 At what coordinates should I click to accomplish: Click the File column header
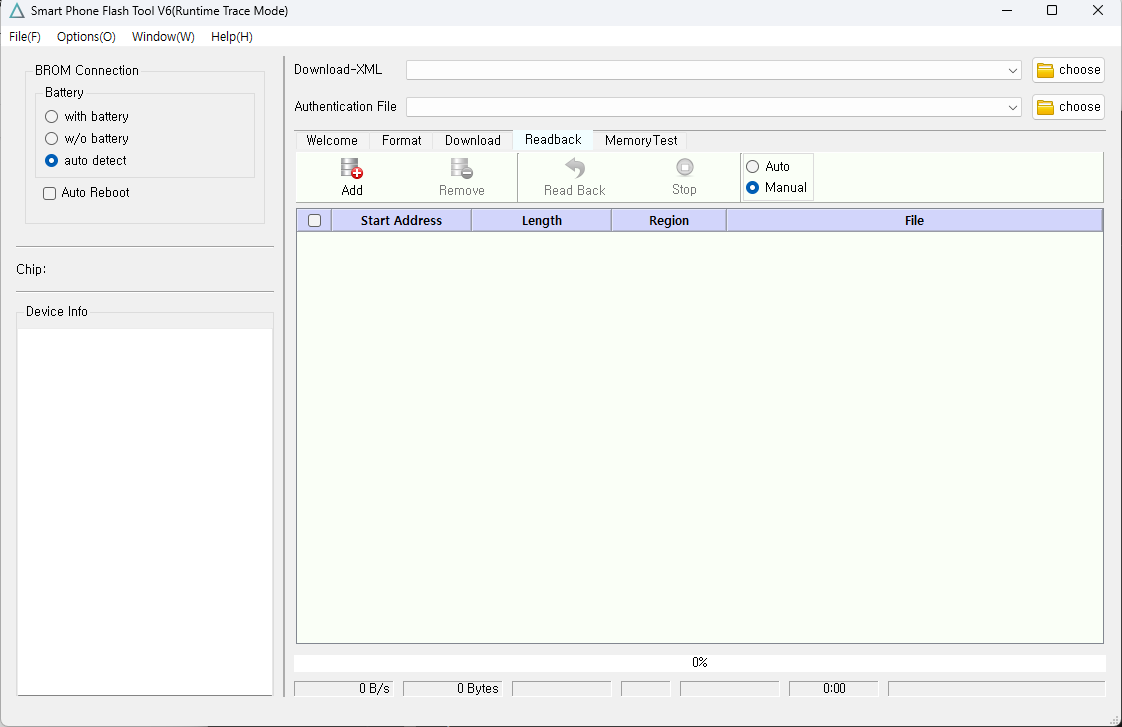[x=914, y=220]
